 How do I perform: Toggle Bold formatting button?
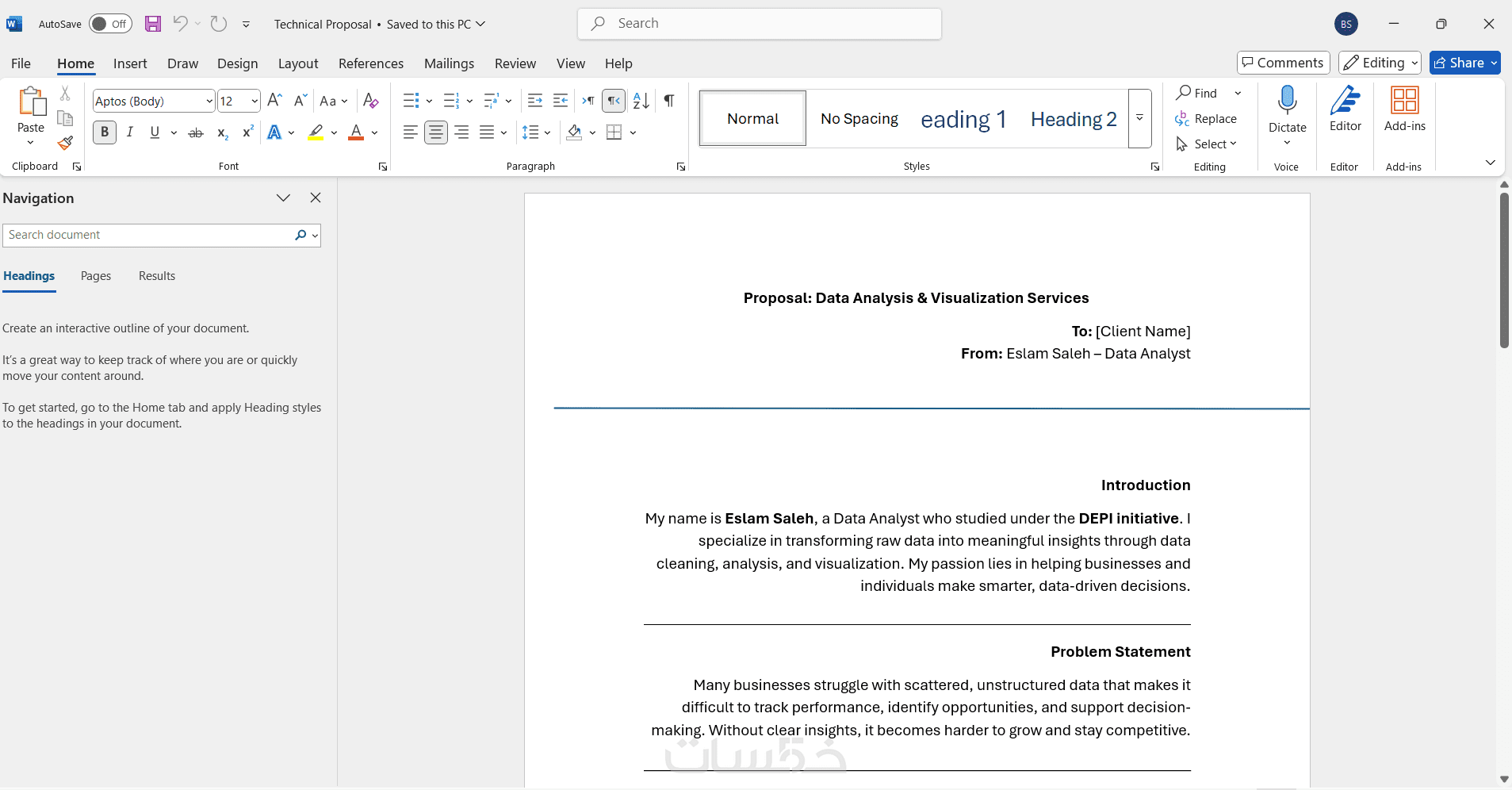pos(105,132)
